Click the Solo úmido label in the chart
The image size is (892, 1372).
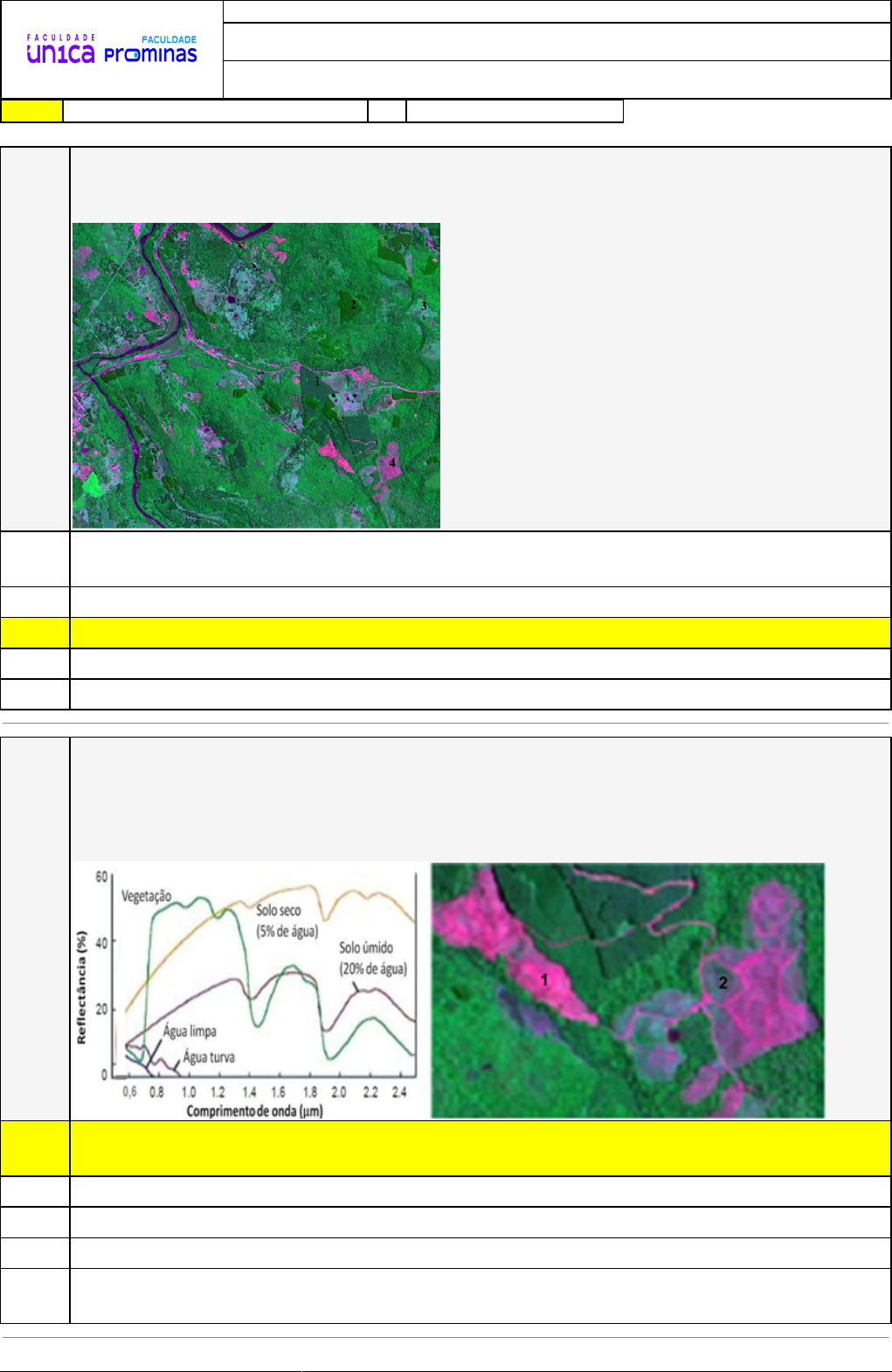(366, 948)
